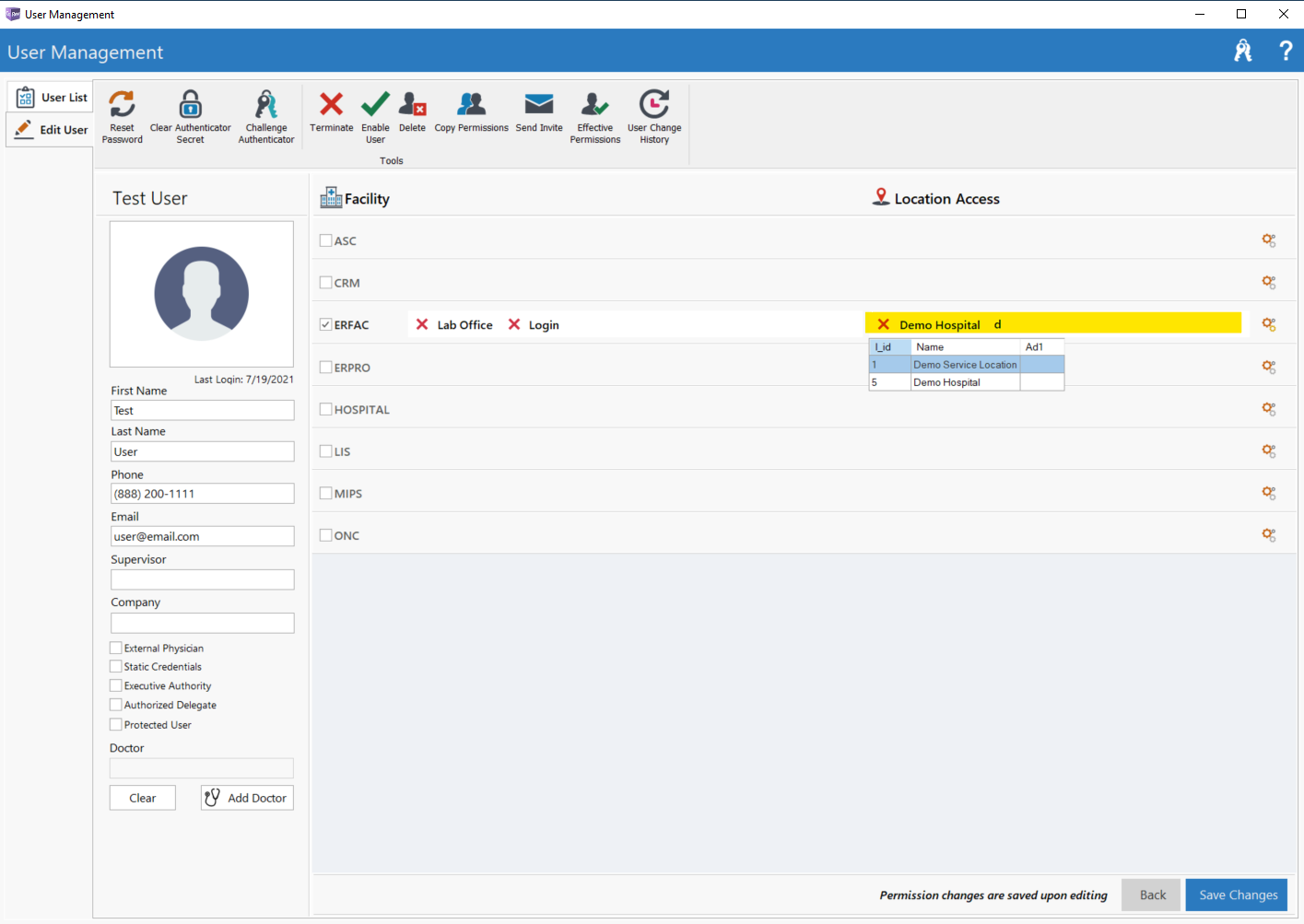Click into the Email input field
The height and width of the screenshot is (924, 1304).
pos(202,536)
